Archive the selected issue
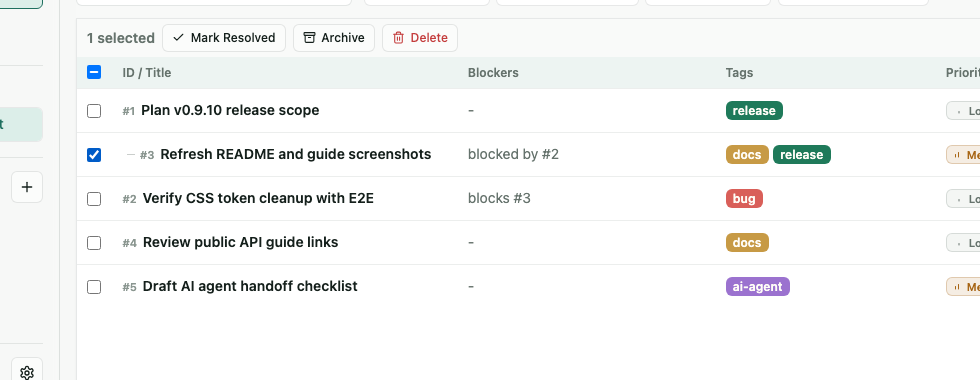 pyautogui.click(x=334, y=38)
